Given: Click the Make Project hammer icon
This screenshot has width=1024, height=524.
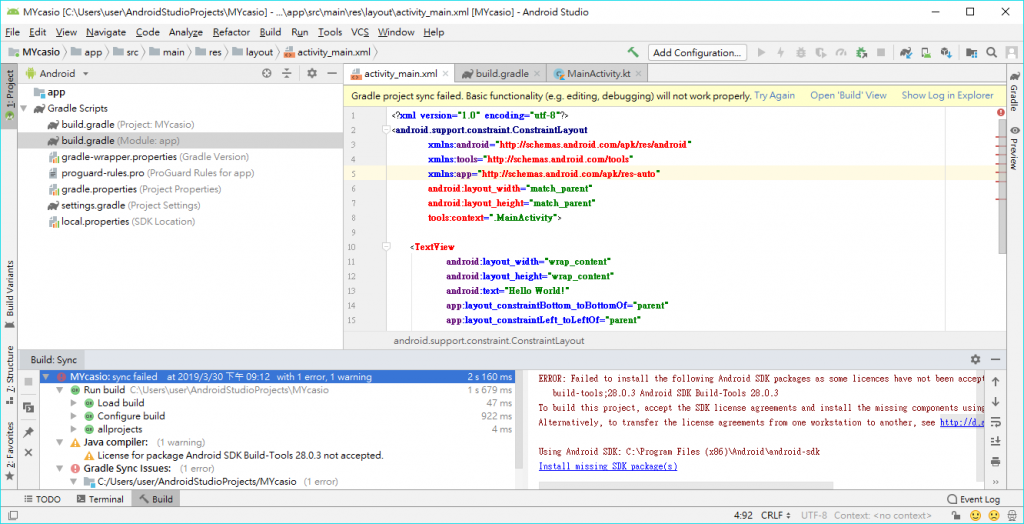Looking at the screenshot, I should [x=632, y=52].
